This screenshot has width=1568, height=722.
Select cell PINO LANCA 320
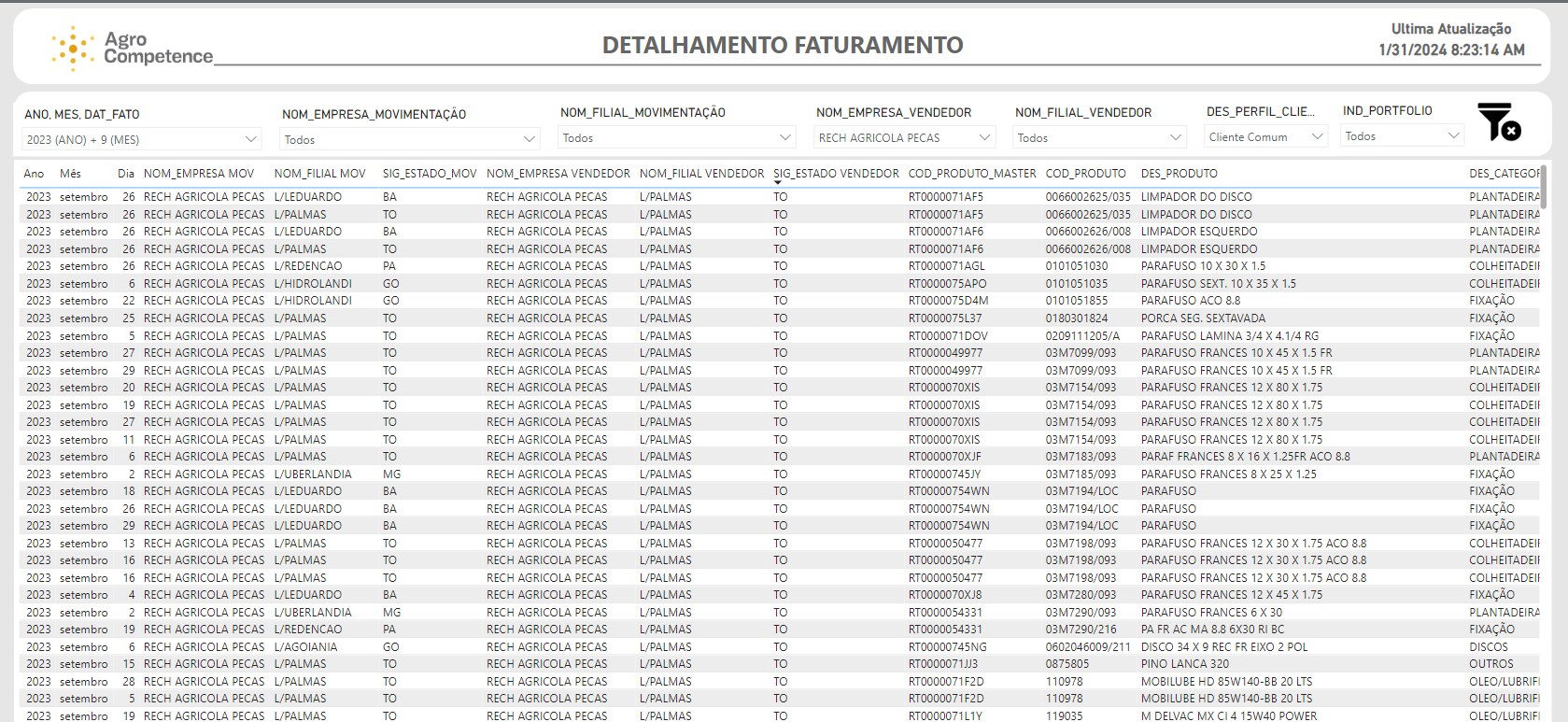[1184, 664]
